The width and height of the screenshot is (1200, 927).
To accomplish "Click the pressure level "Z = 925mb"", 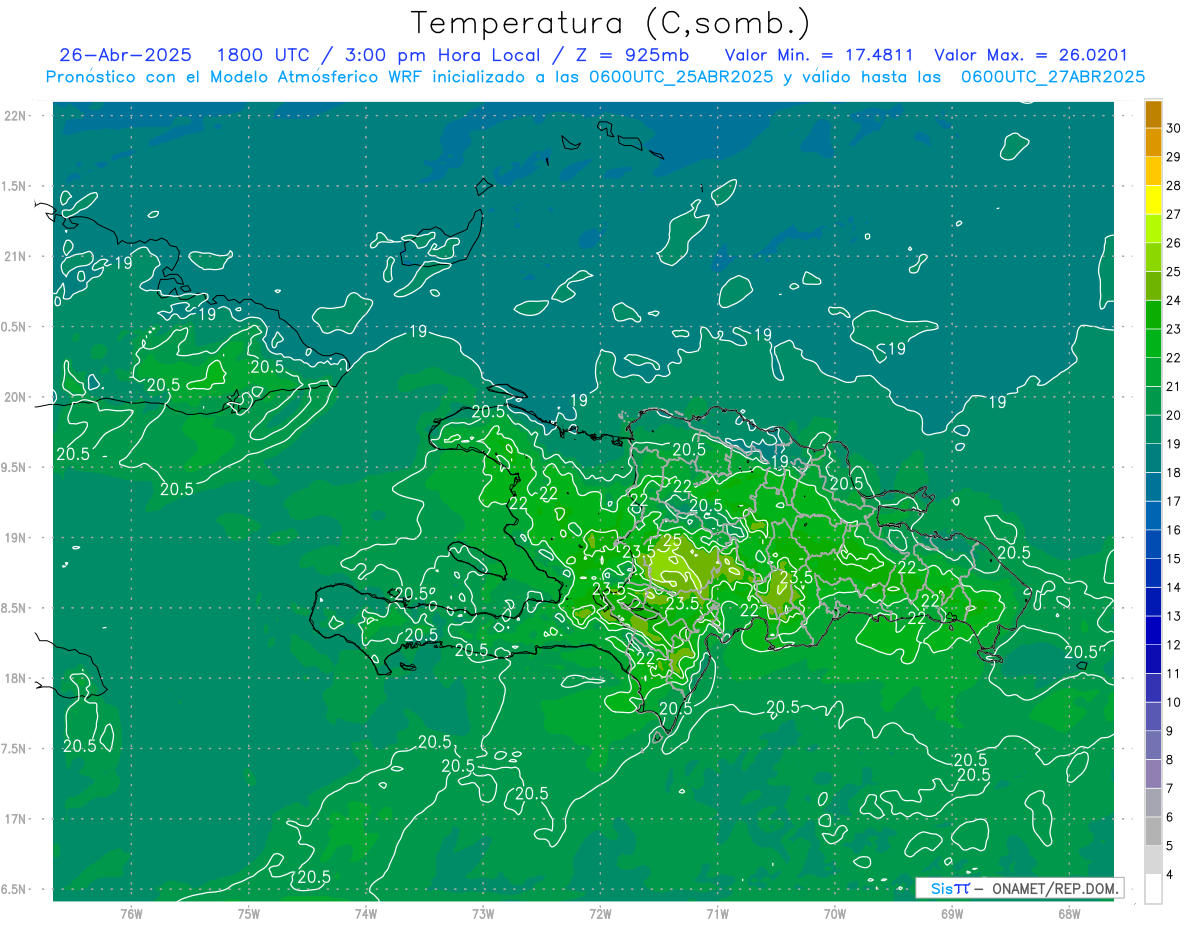I will (x=635, y=56).
